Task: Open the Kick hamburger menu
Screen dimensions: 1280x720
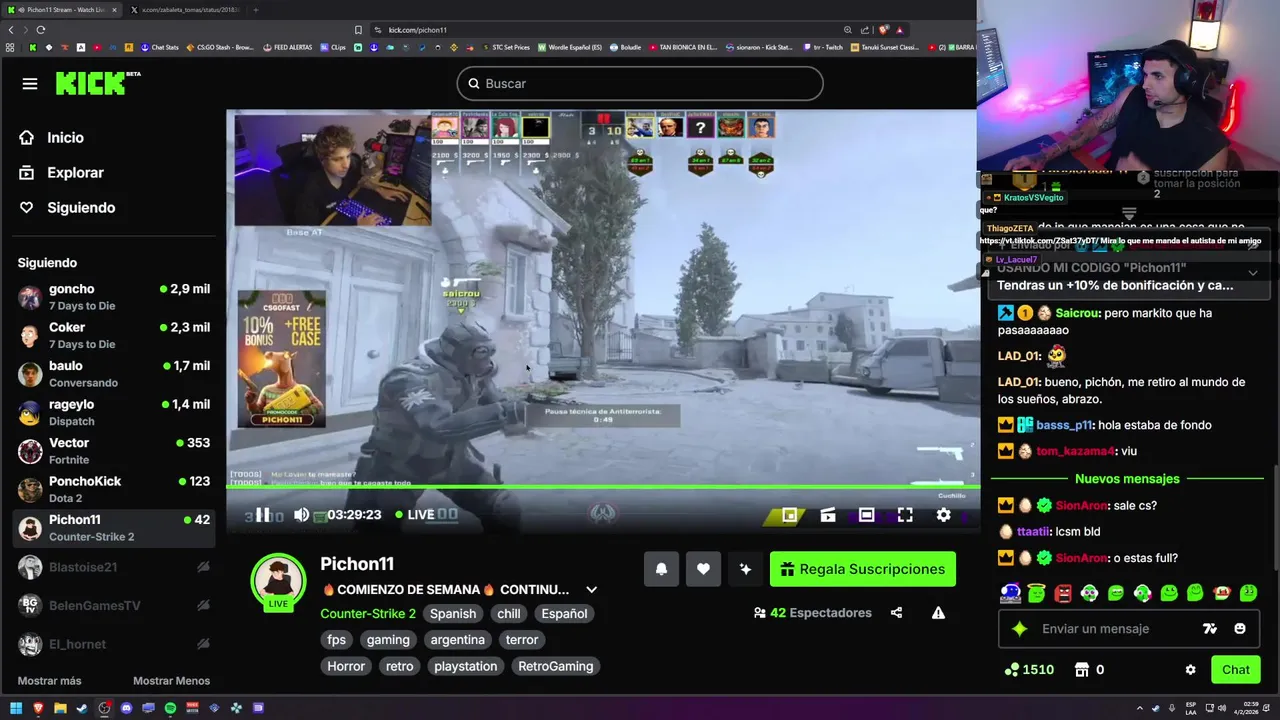Action: coord(30,84)
